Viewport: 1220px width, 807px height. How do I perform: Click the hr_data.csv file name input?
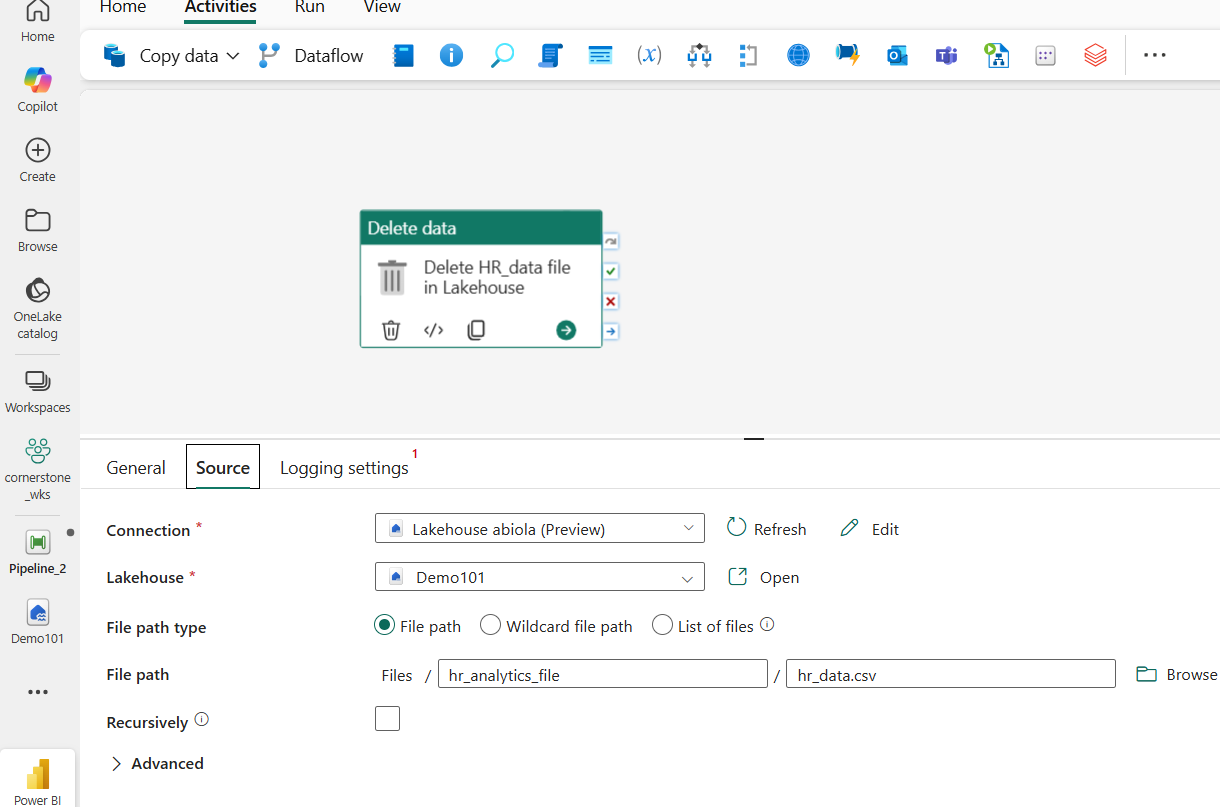(951, 674)
